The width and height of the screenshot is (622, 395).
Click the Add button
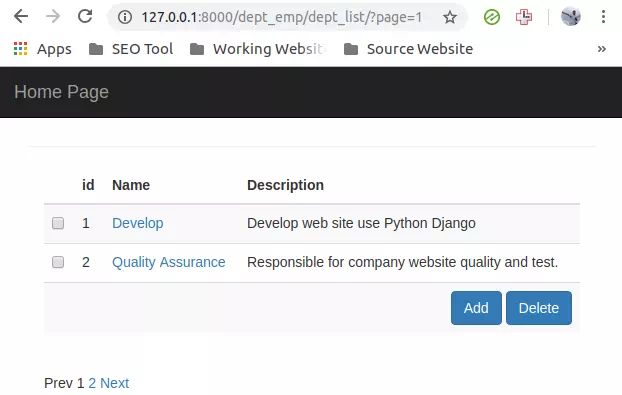(x=476, y=308)
